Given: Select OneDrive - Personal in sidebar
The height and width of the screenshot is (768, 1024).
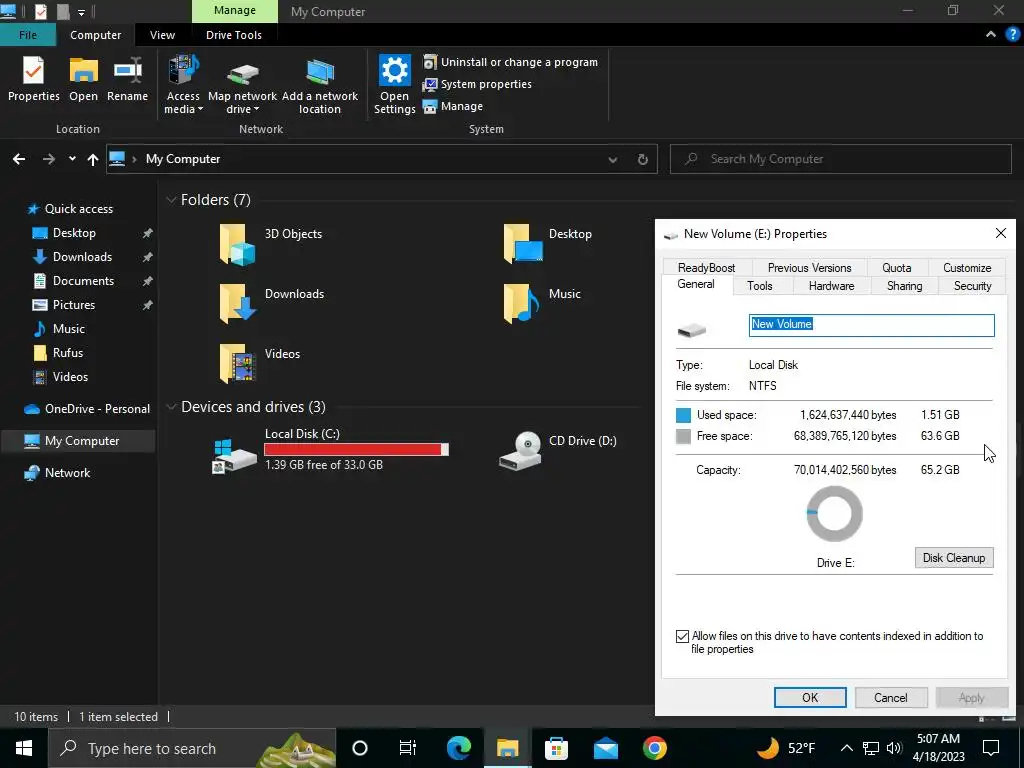Looking at the screenshot, I should 97,409.
